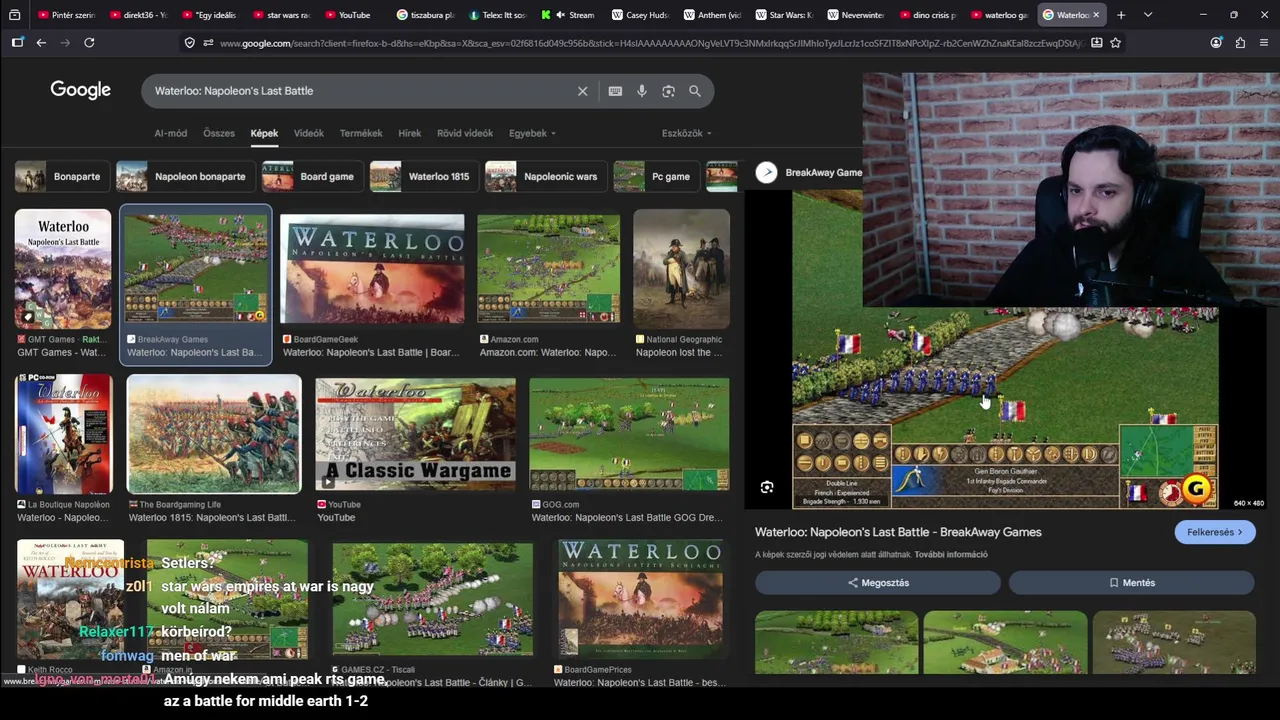The height and width of the screenshot is (720, 1280).
Task: Clear the search box with X icon
Action: click(x=582, y=91)
